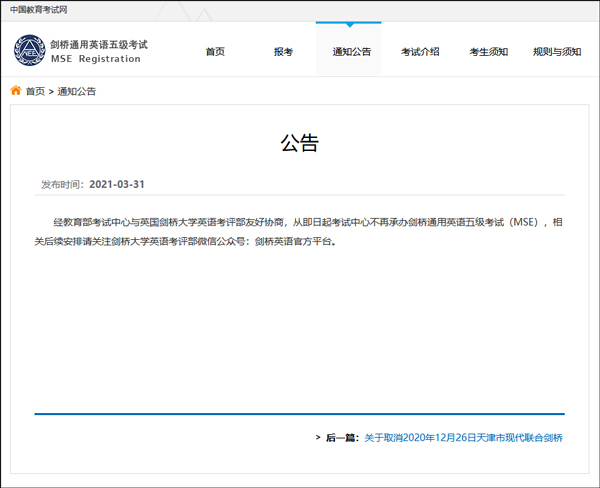
Task: Open the 首页 navigation tab
Action: coord(215,52)
